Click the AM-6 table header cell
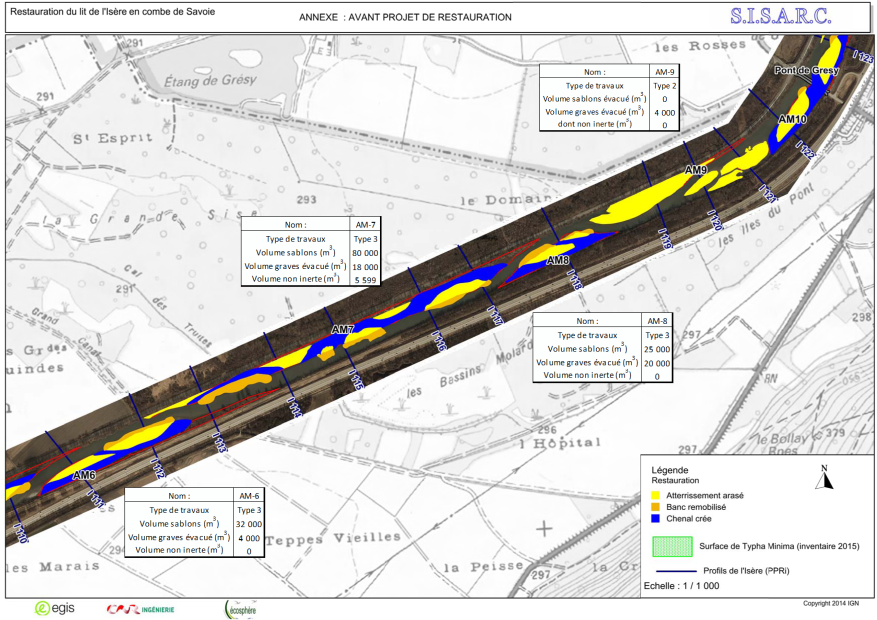Screen dimensions: 877x620 249,496
